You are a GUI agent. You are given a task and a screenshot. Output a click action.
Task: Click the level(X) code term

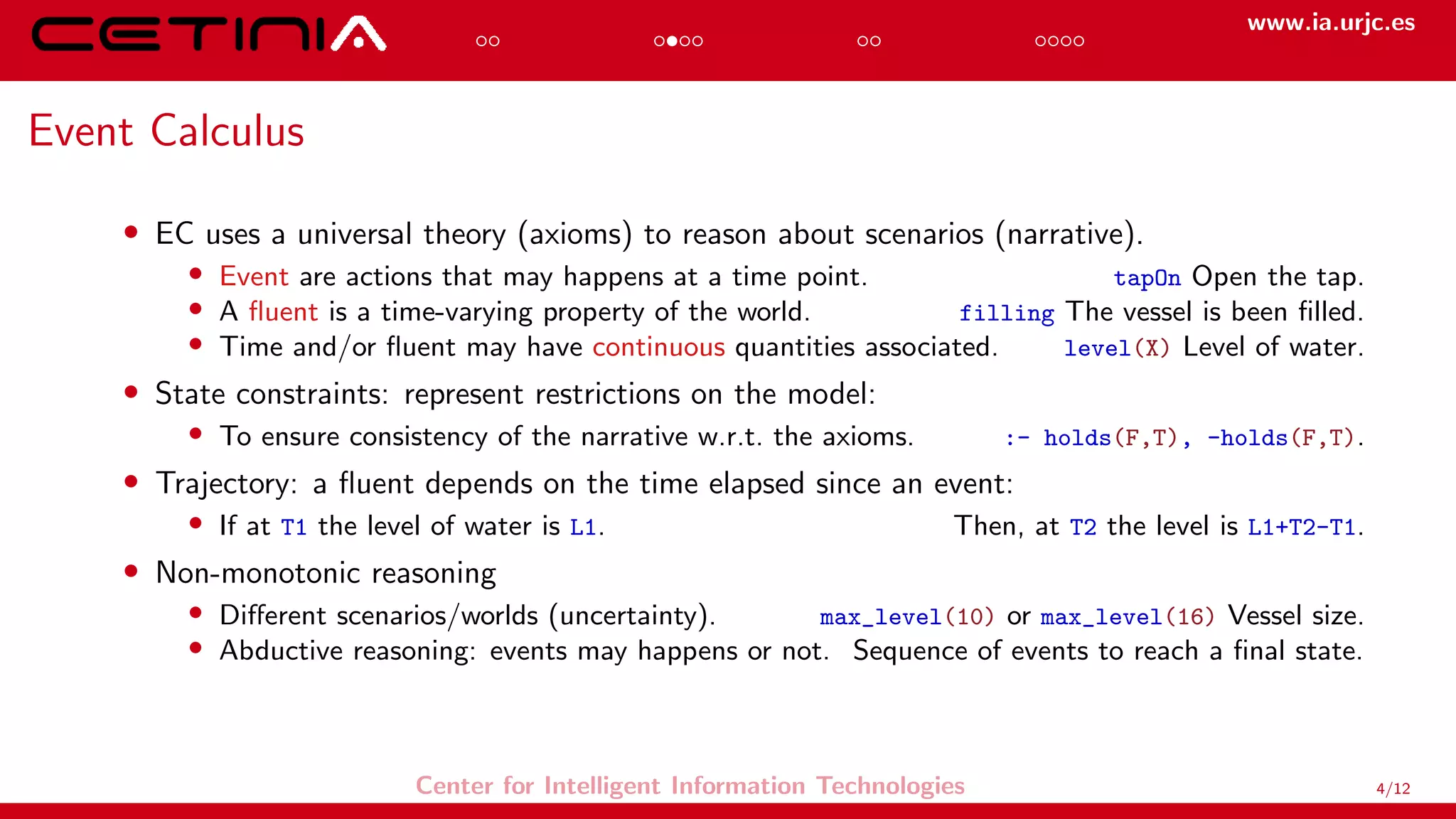pos(1116,348)
